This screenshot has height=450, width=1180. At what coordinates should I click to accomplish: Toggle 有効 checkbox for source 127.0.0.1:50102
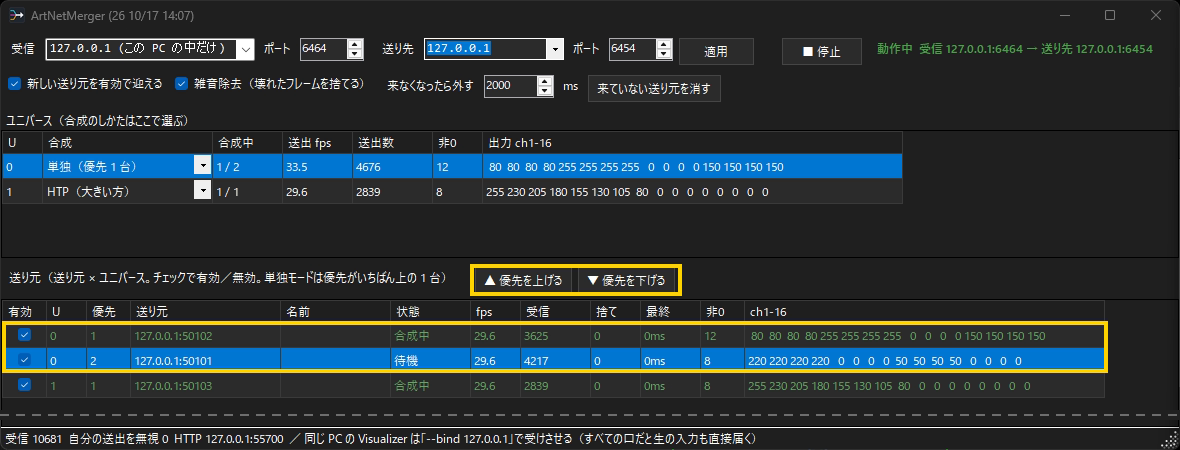point(24,335)
